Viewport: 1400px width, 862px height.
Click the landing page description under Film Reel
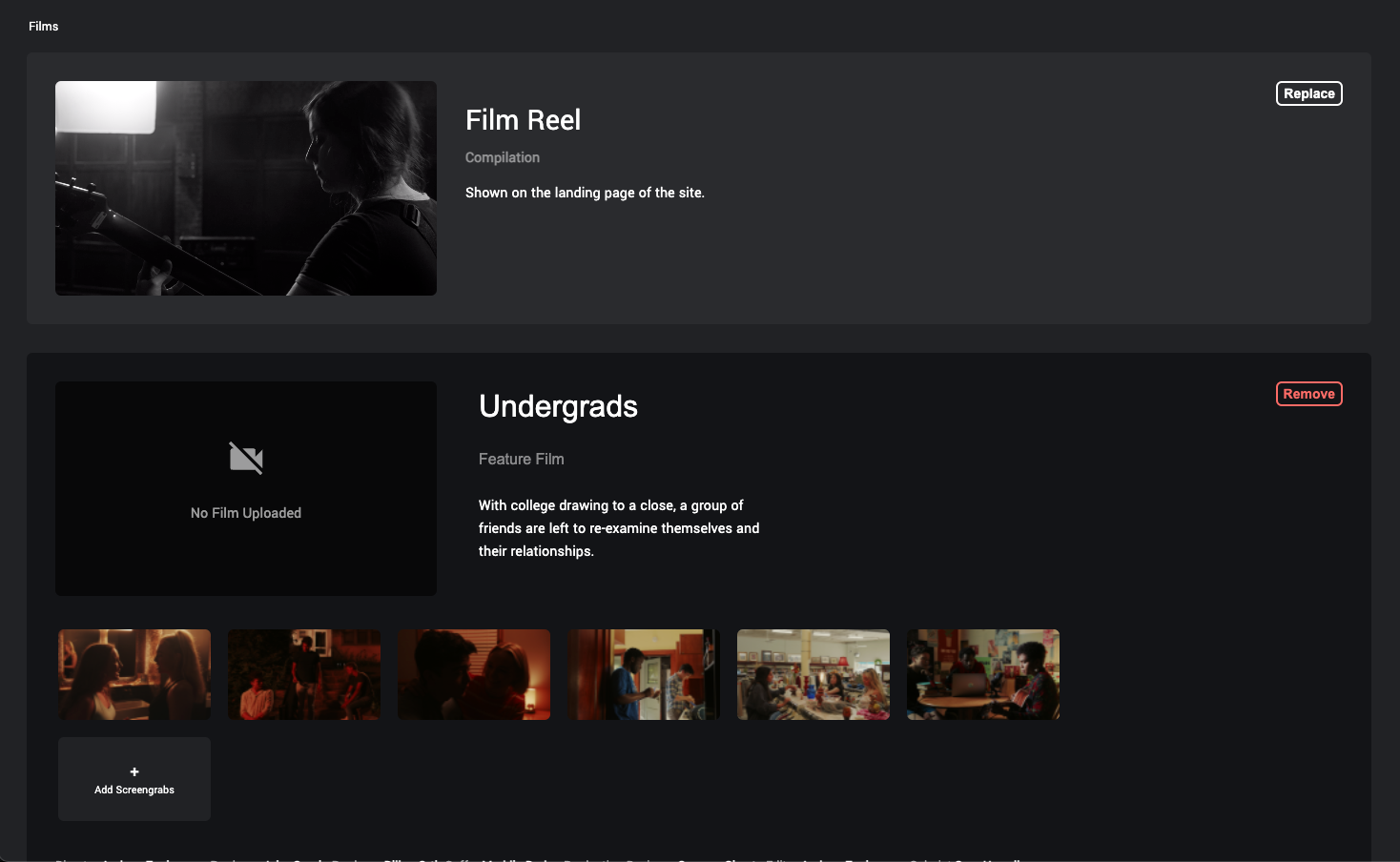(x=585, y=192)
